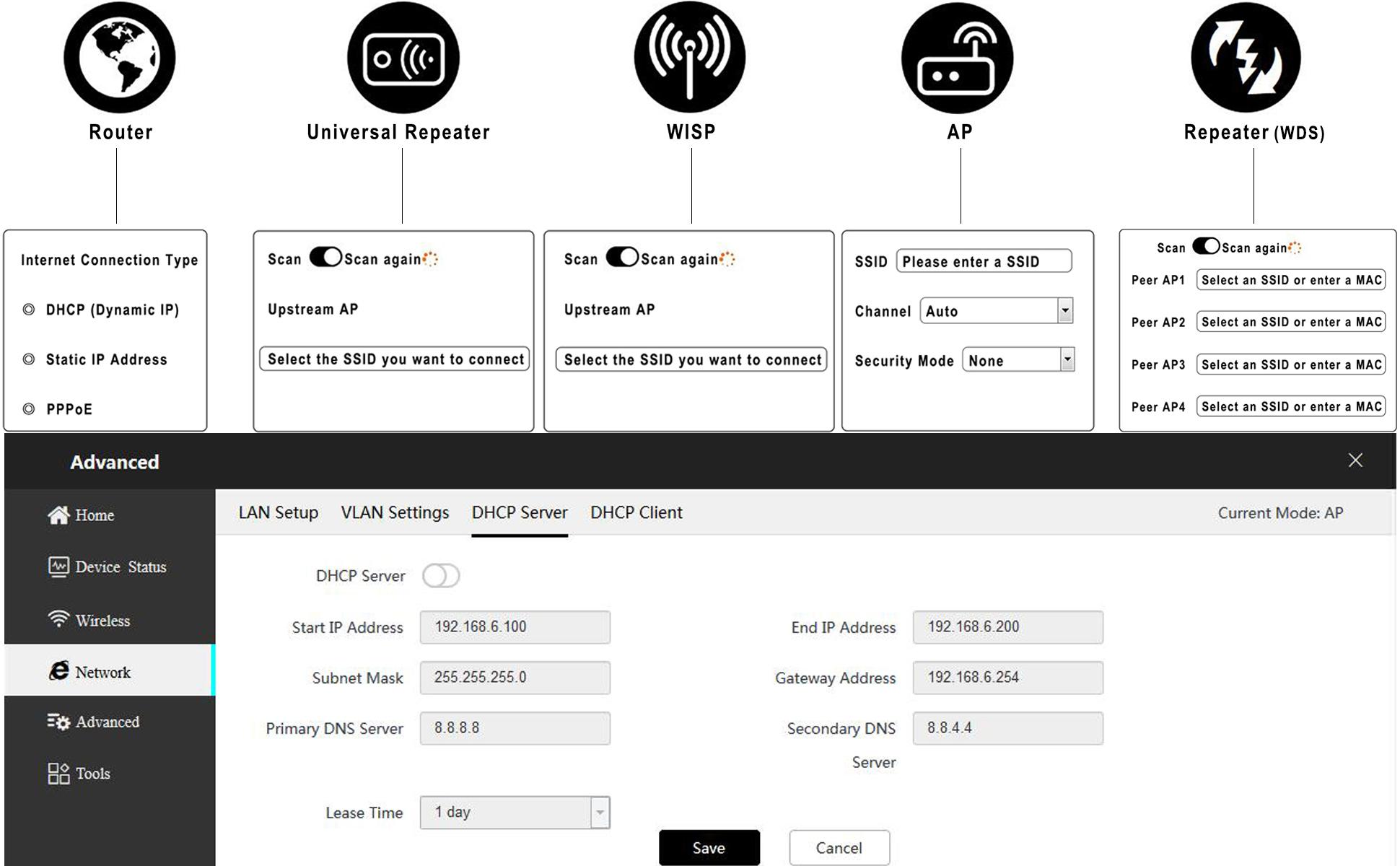Image resolution: width=1400 pixels, height=866 pixels.
Task: Select DHCP (Dynamic IP) radio button
Action: tap(29, 310)
